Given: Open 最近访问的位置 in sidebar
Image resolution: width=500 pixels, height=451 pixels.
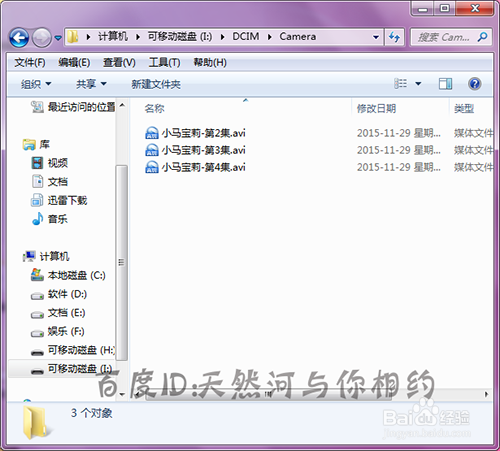Looking at the screenshot, I should tap(81, 107).
